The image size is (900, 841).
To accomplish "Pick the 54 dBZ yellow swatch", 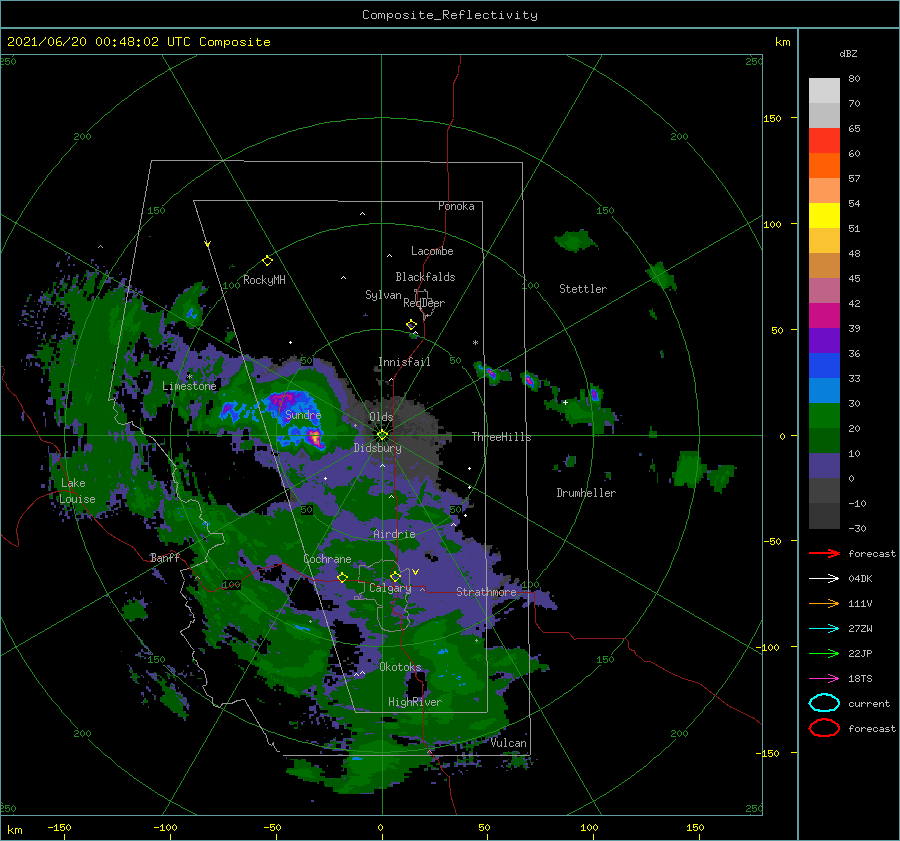I will (824, 215).
